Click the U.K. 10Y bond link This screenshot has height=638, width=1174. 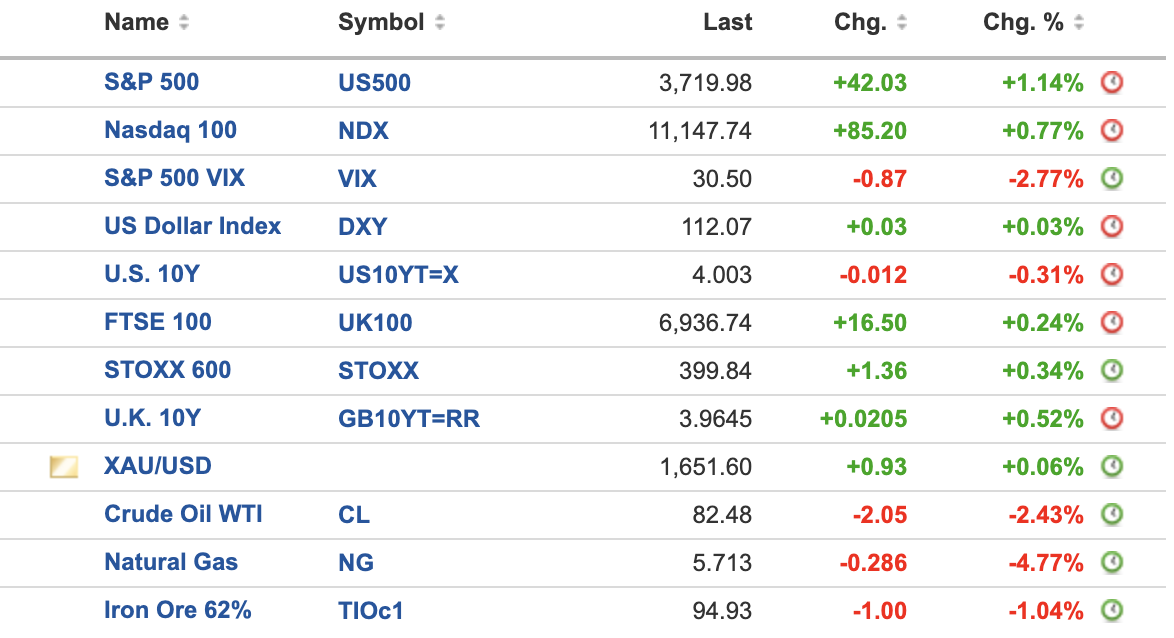point(152,418)
